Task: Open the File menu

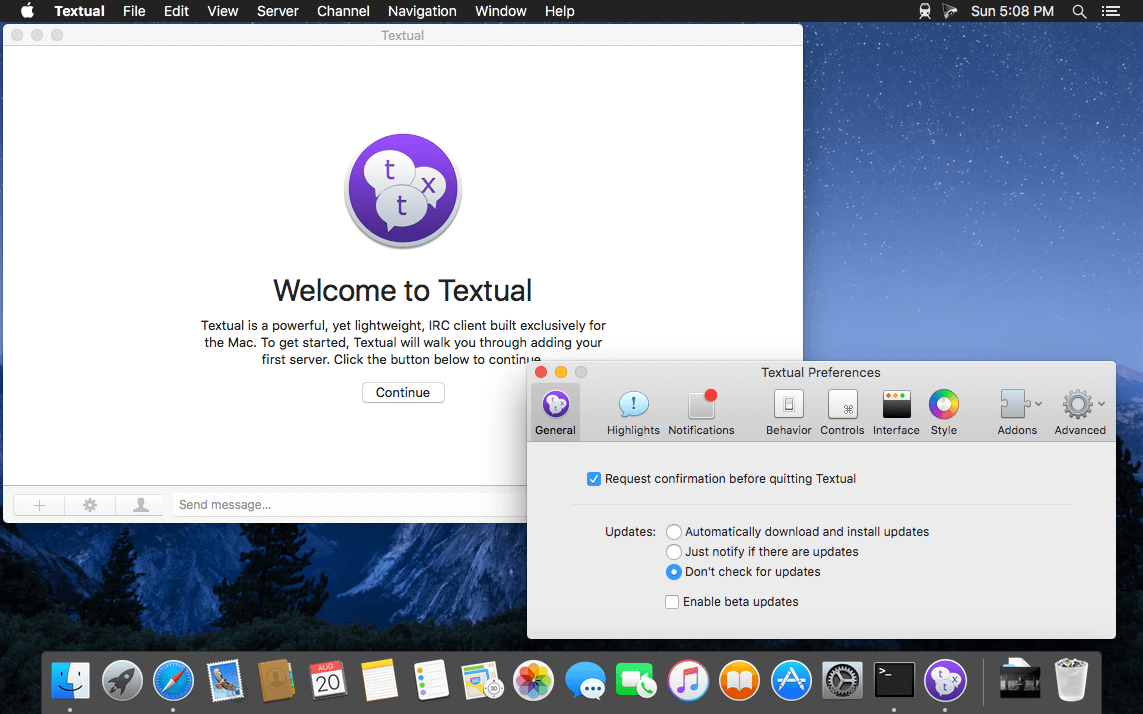Action: [x=134, y=11]
